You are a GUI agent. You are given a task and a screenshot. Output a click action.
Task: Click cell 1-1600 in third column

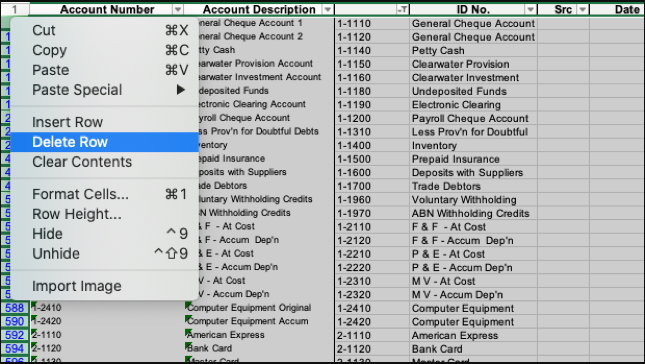(x=372, y=173)
